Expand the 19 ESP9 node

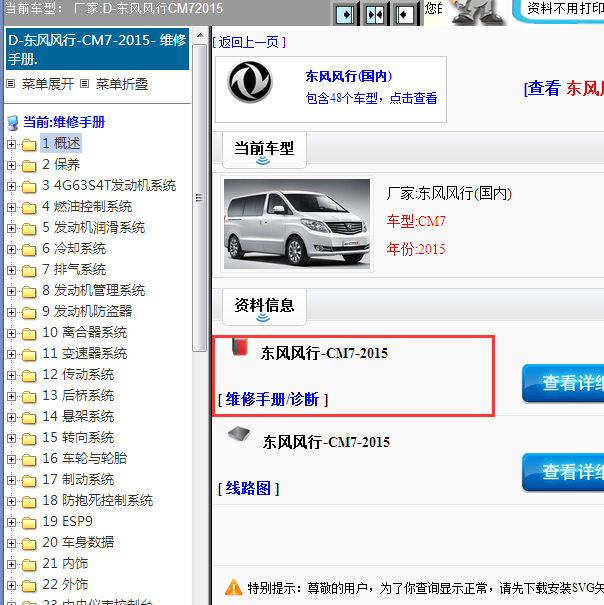pos(11,522)
